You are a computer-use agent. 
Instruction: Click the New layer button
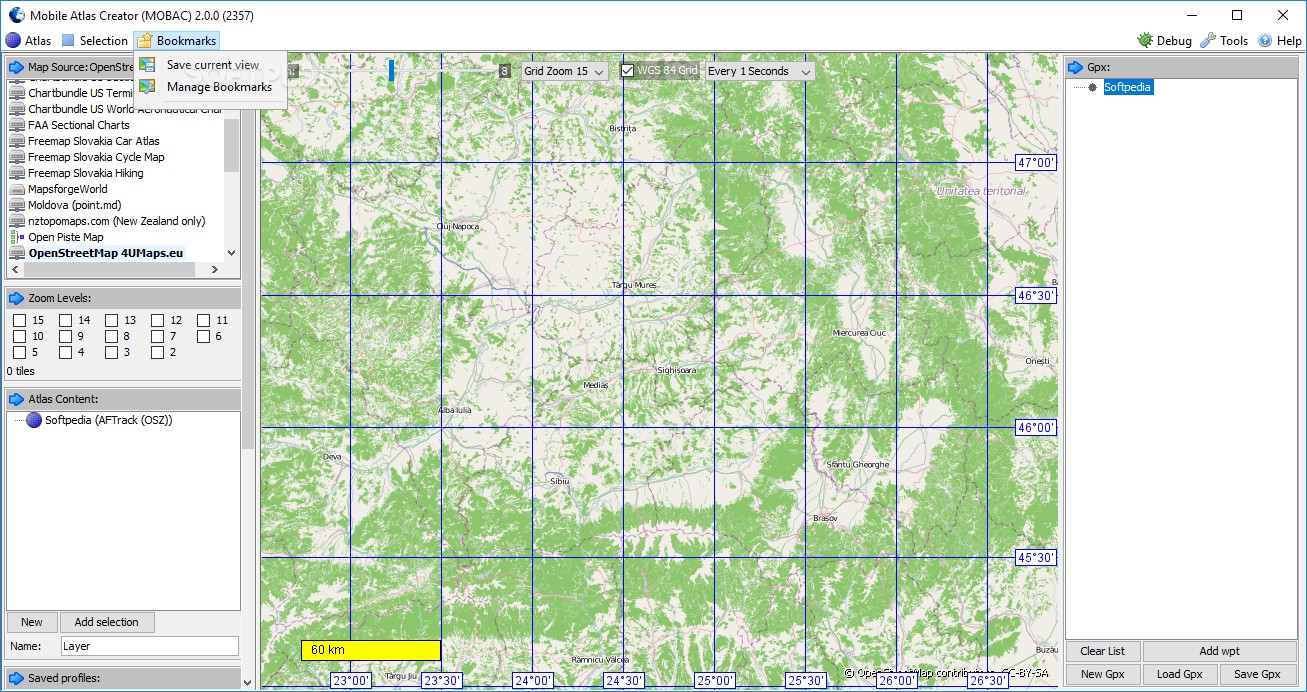point(32,622)
